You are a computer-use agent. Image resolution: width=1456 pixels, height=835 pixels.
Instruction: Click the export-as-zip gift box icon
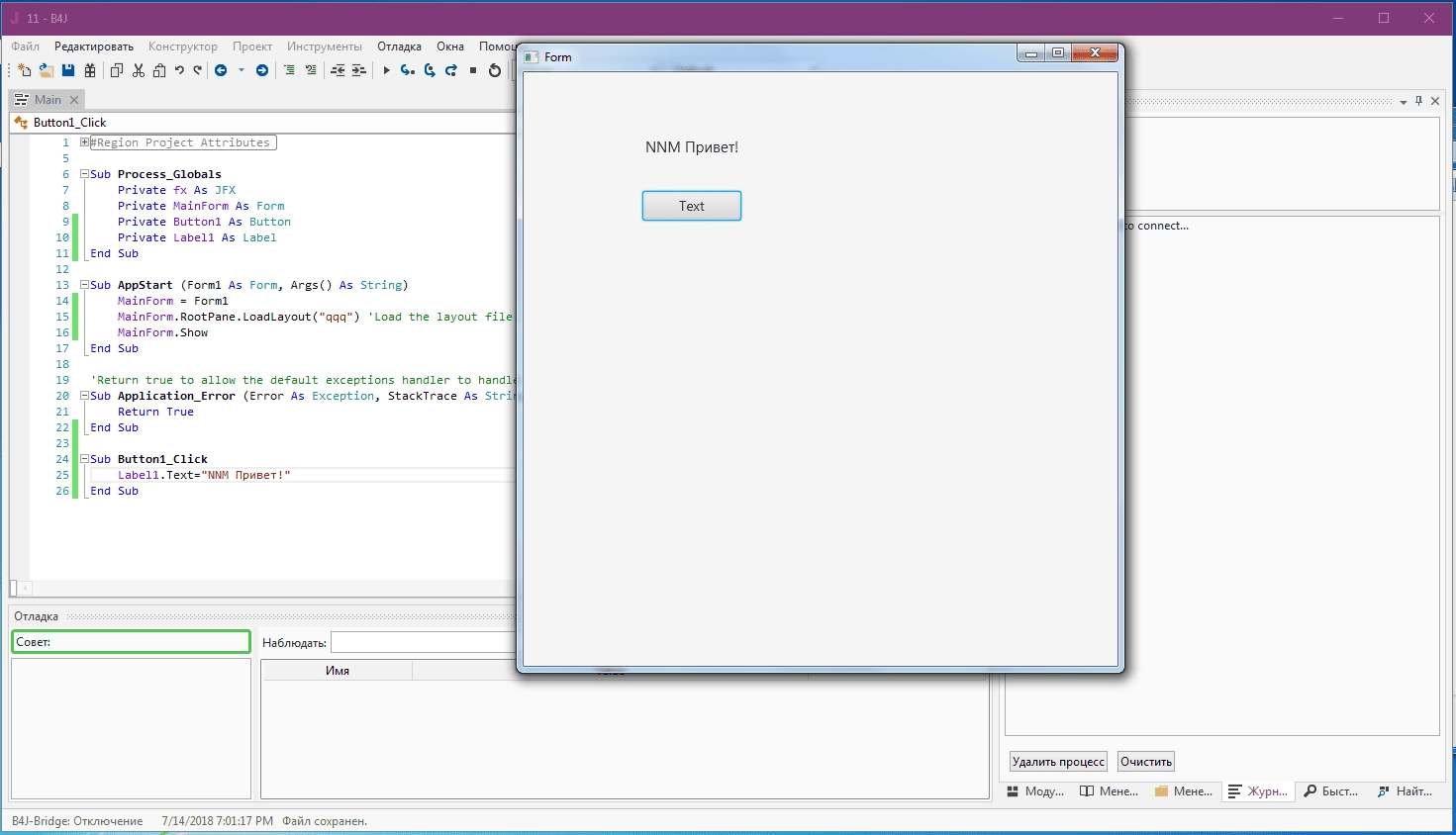point(90,70)
